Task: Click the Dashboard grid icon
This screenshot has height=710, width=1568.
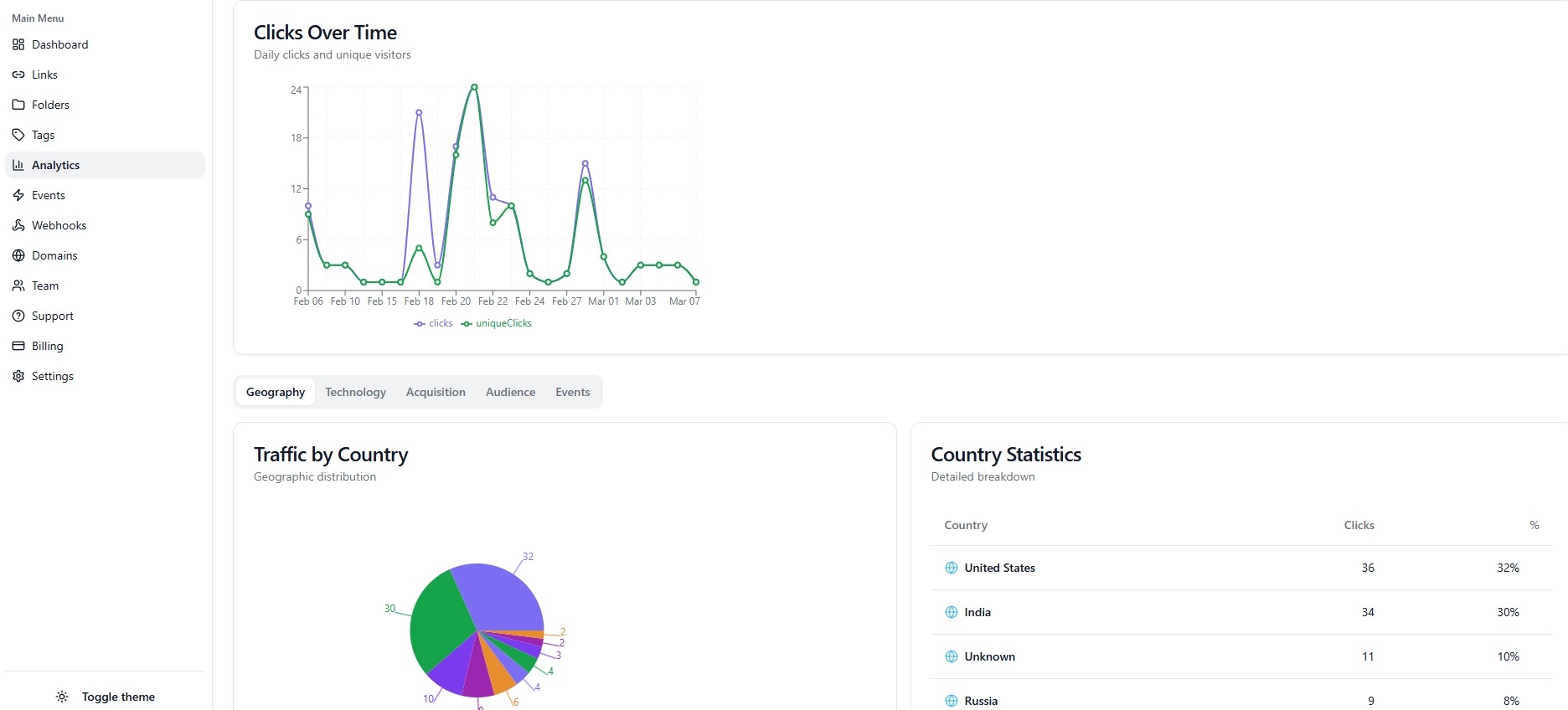Action: click(18, 44)
